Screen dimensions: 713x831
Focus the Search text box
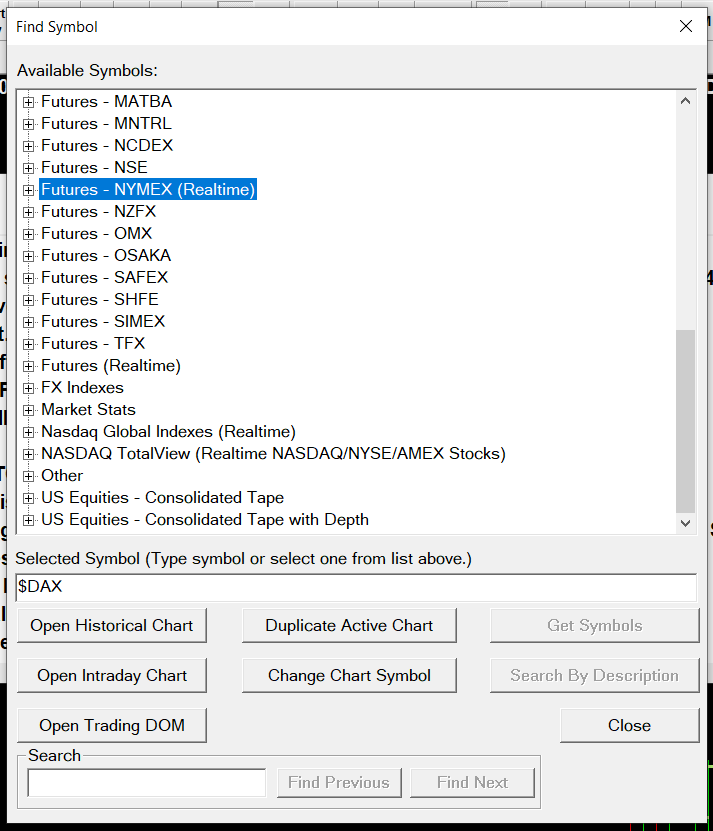[147, 783]
